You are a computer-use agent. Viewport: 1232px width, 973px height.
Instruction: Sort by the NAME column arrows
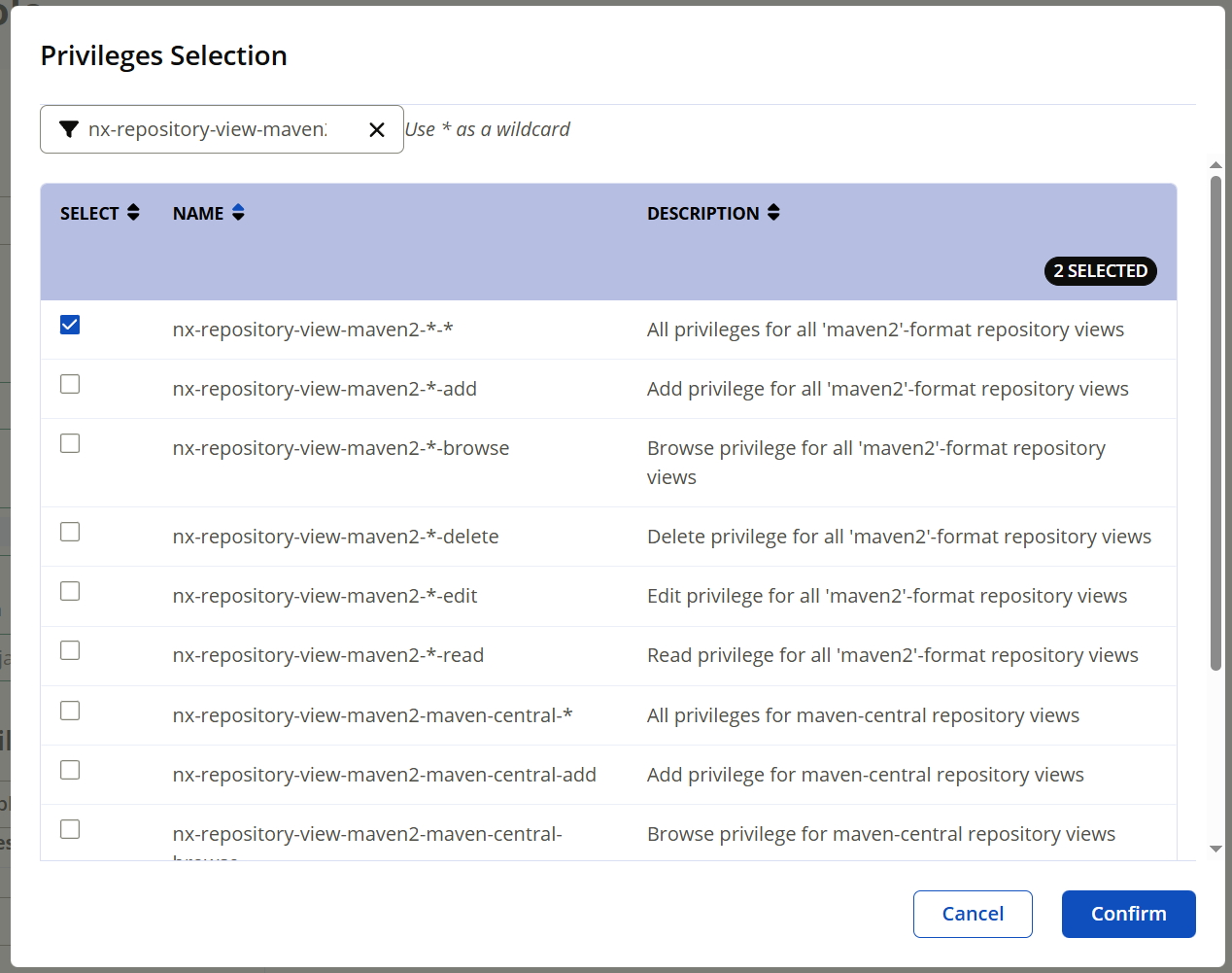(x=238, y=213)
